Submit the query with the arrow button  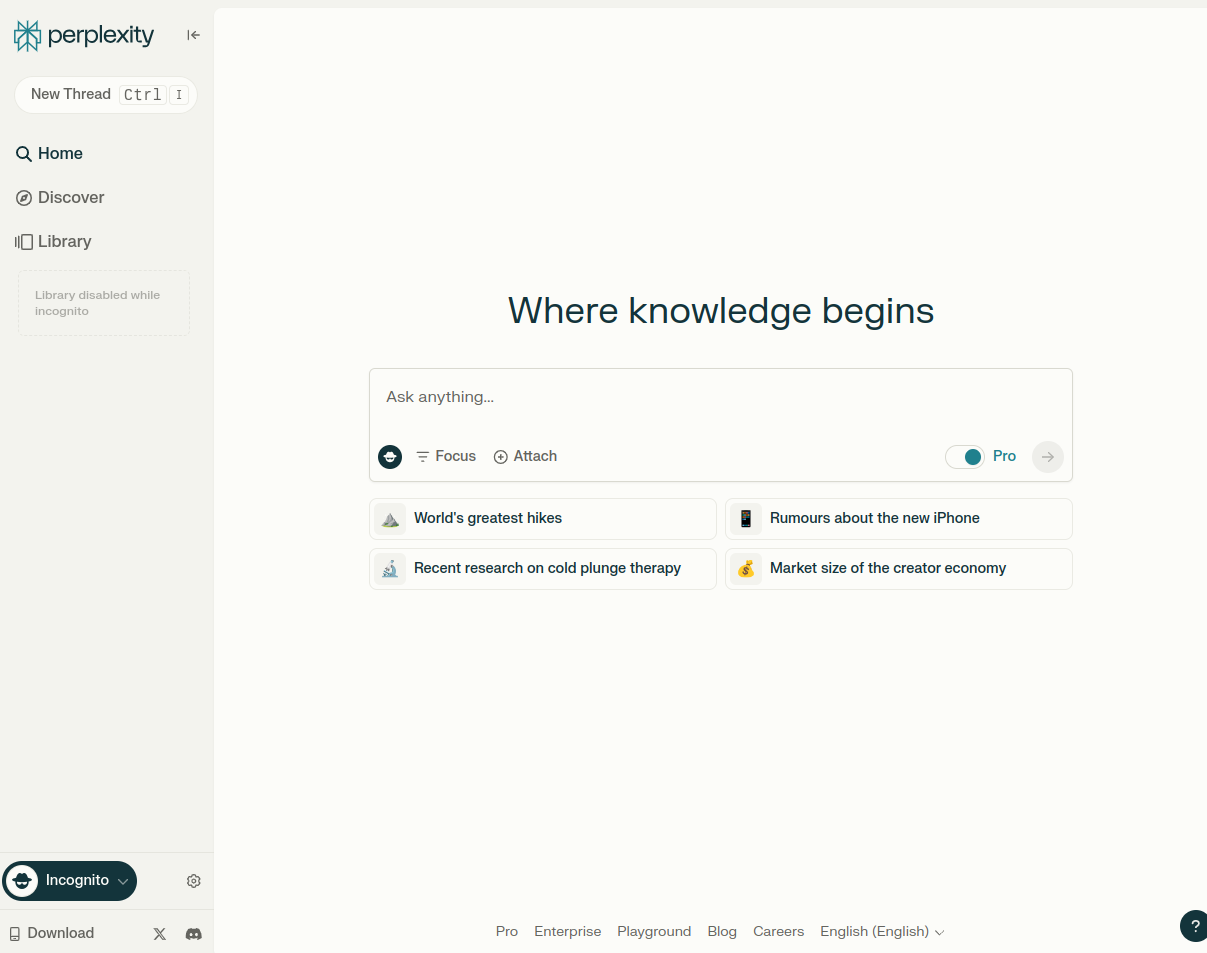(1047, 457)
